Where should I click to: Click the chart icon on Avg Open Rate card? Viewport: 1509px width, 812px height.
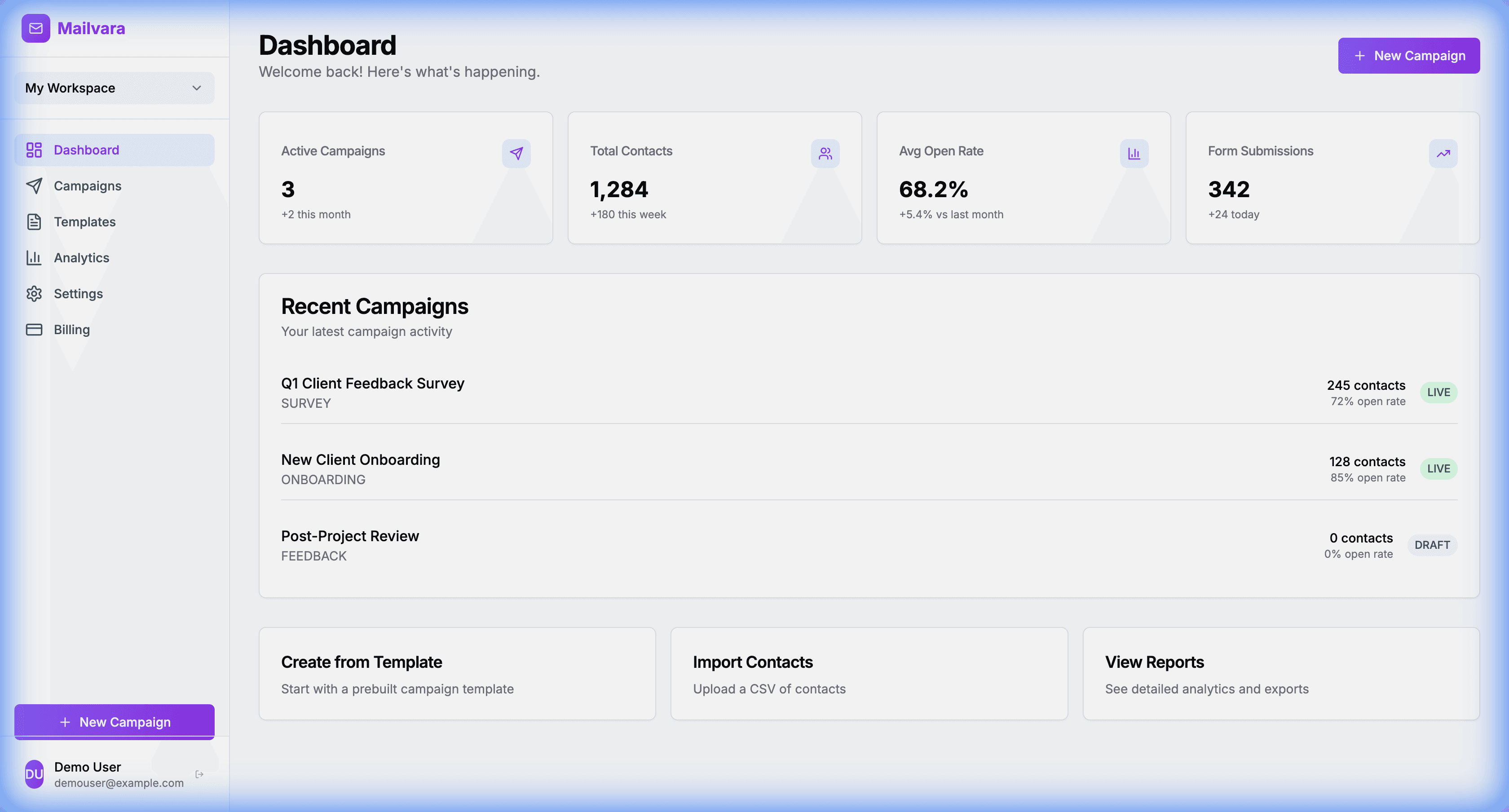(x=1134, y=154)
